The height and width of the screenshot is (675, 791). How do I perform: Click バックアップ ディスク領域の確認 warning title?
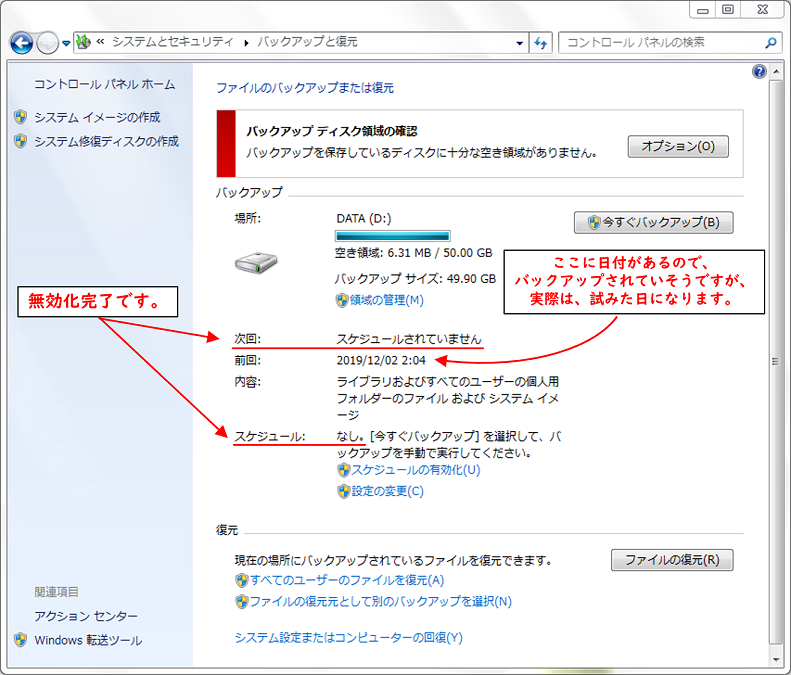pos(331,131)
